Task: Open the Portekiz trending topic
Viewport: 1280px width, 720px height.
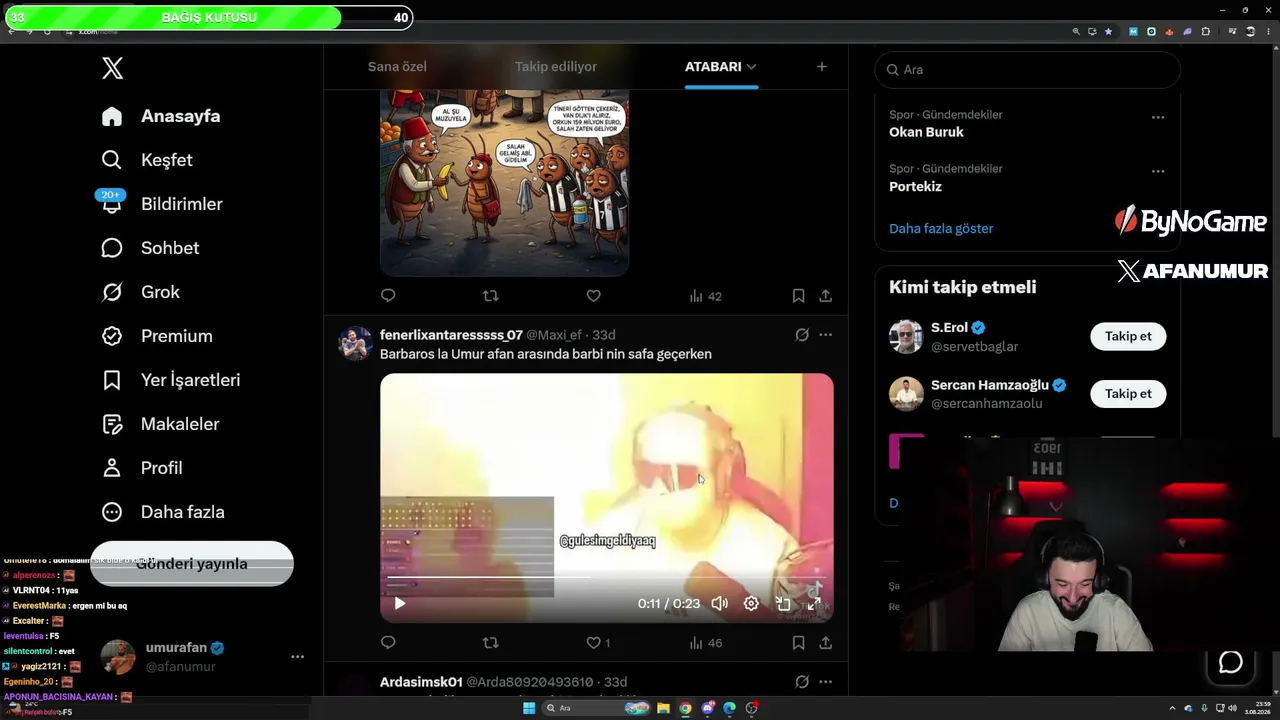Action: pyautogui.click(x=915, y=186)
